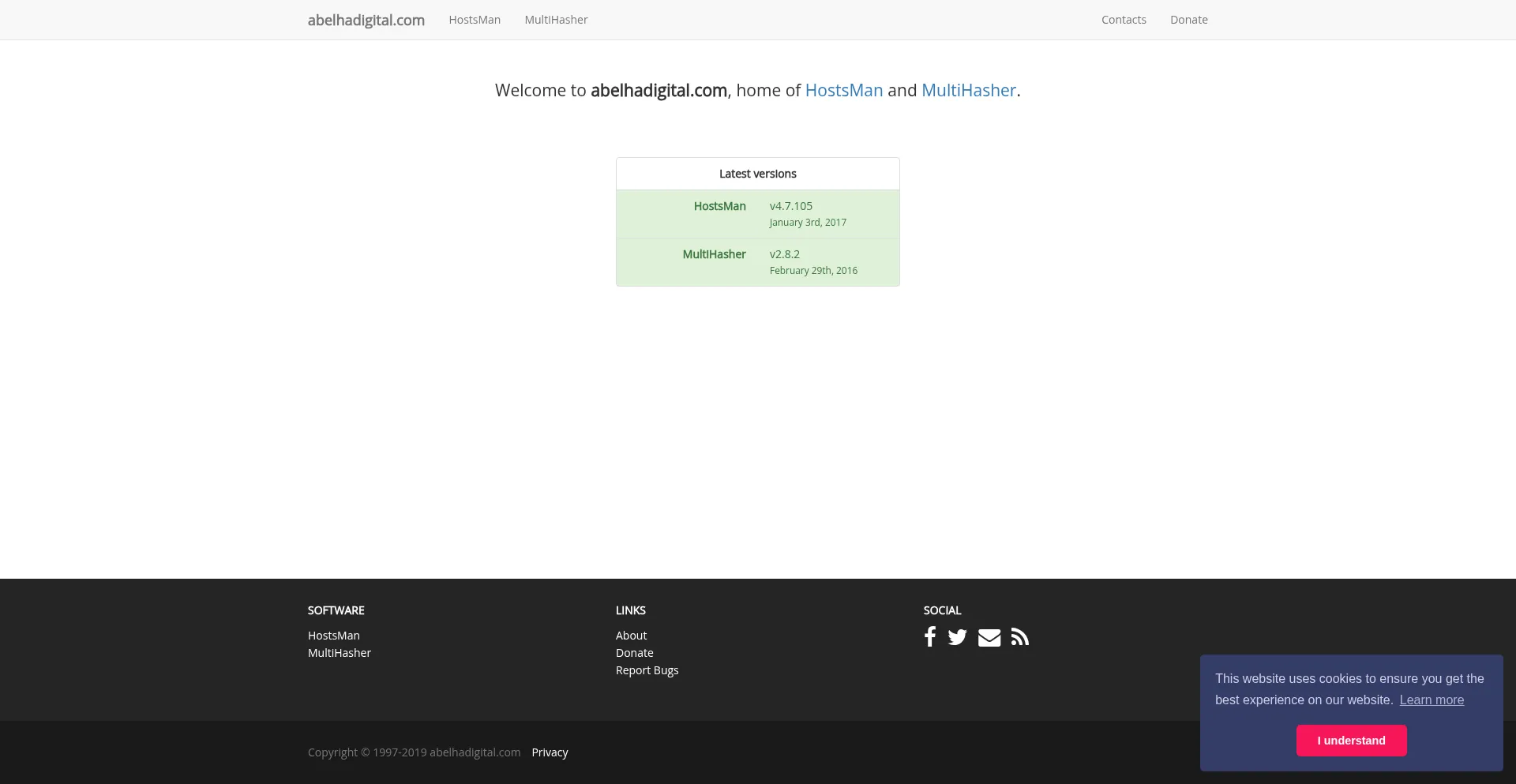Open Report Bugs footer link
Image resolution: width=1516 pixels, height=784 pixels.
coord(647,670)
